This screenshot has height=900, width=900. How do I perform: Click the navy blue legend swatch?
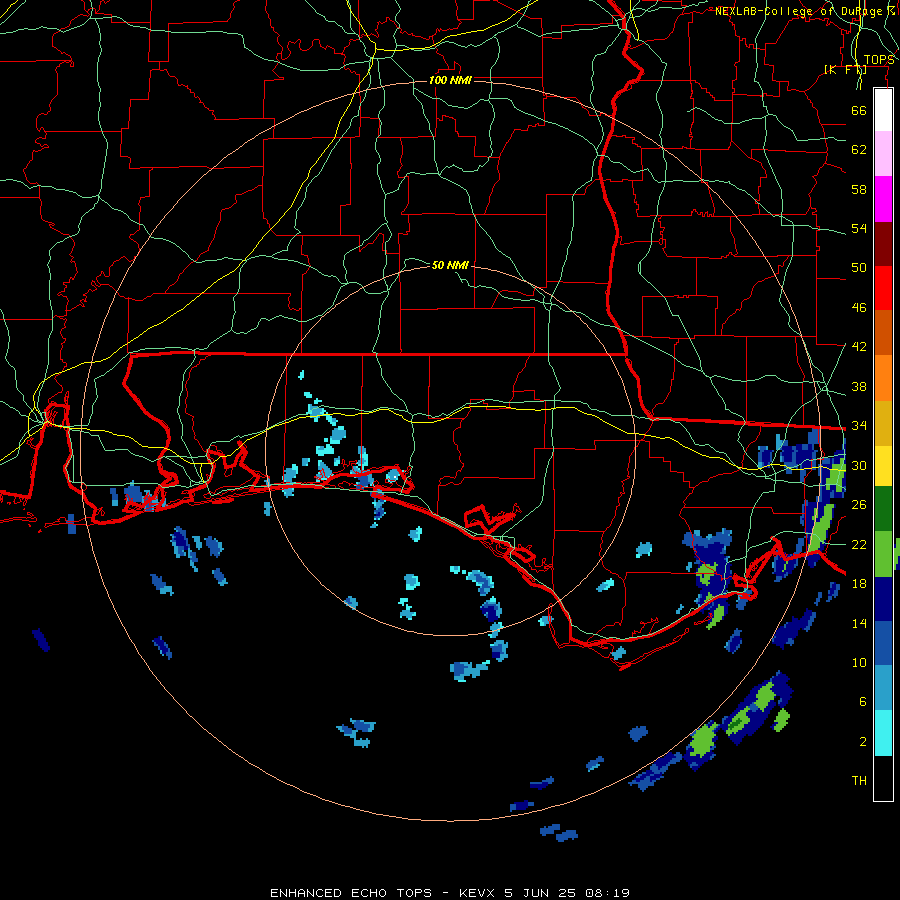click(x=883, y=599)
